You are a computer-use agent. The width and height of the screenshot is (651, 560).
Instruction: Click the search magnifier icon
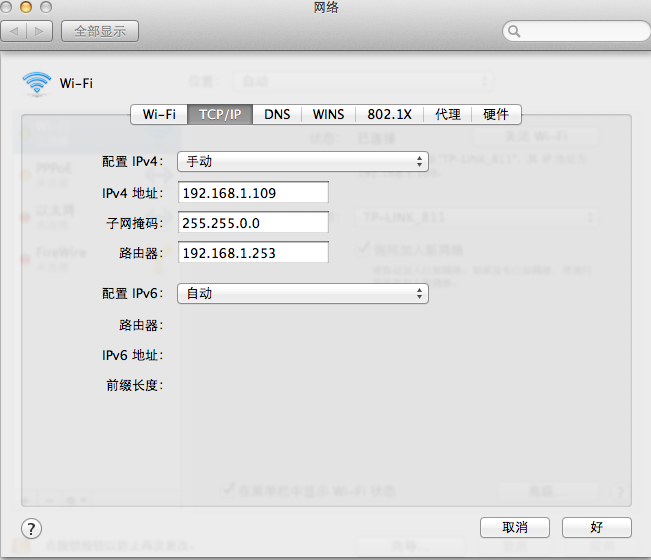[514, 31]
